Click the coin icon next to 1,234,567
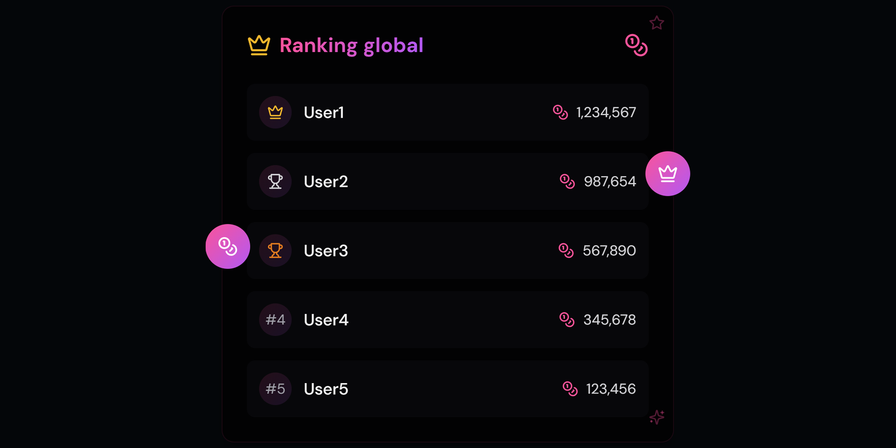This screenshot has height=448, width=896. pos(560,113)
